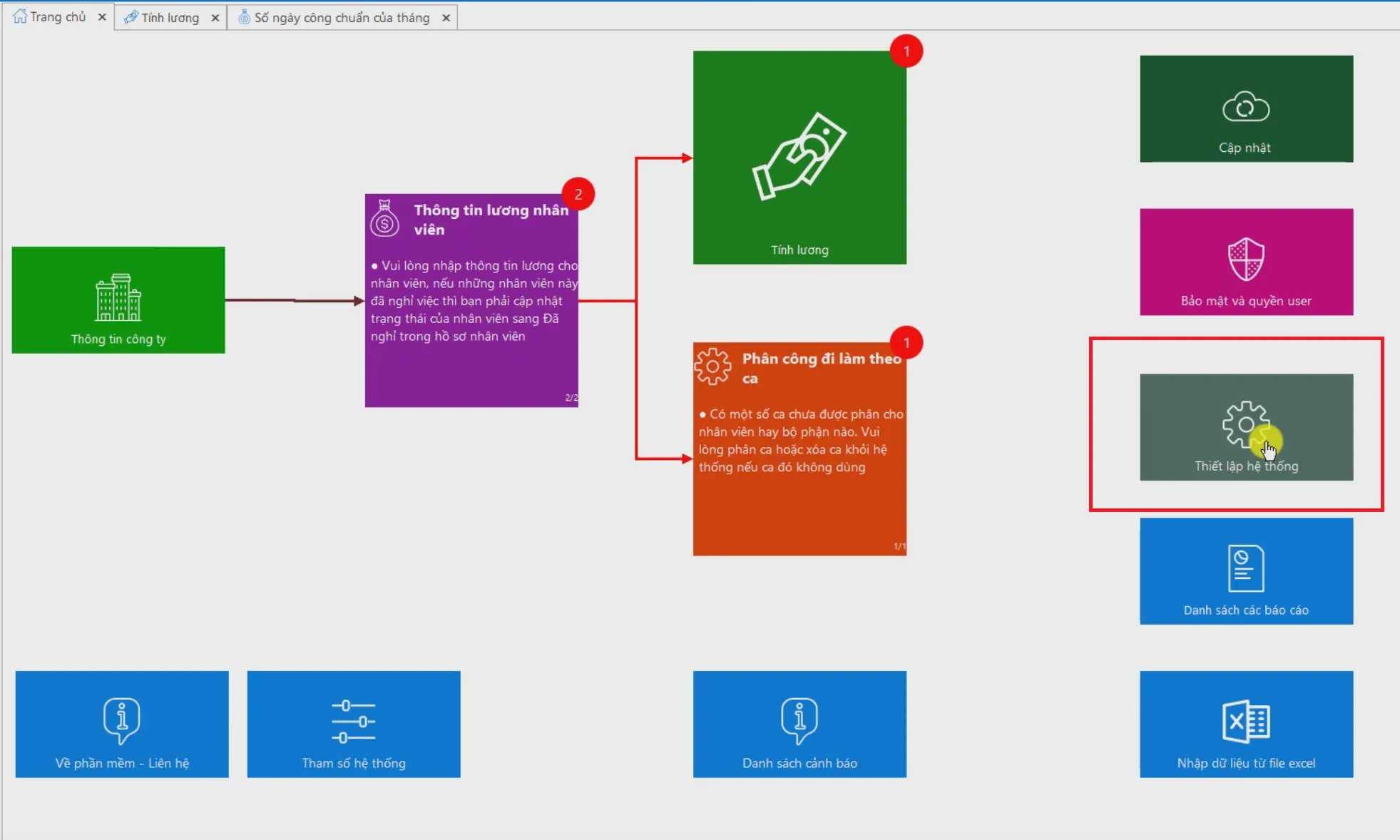Click the Về phần mềm - Liên hệ label
The image size is (1400, 840).
(x=122, y=764)
